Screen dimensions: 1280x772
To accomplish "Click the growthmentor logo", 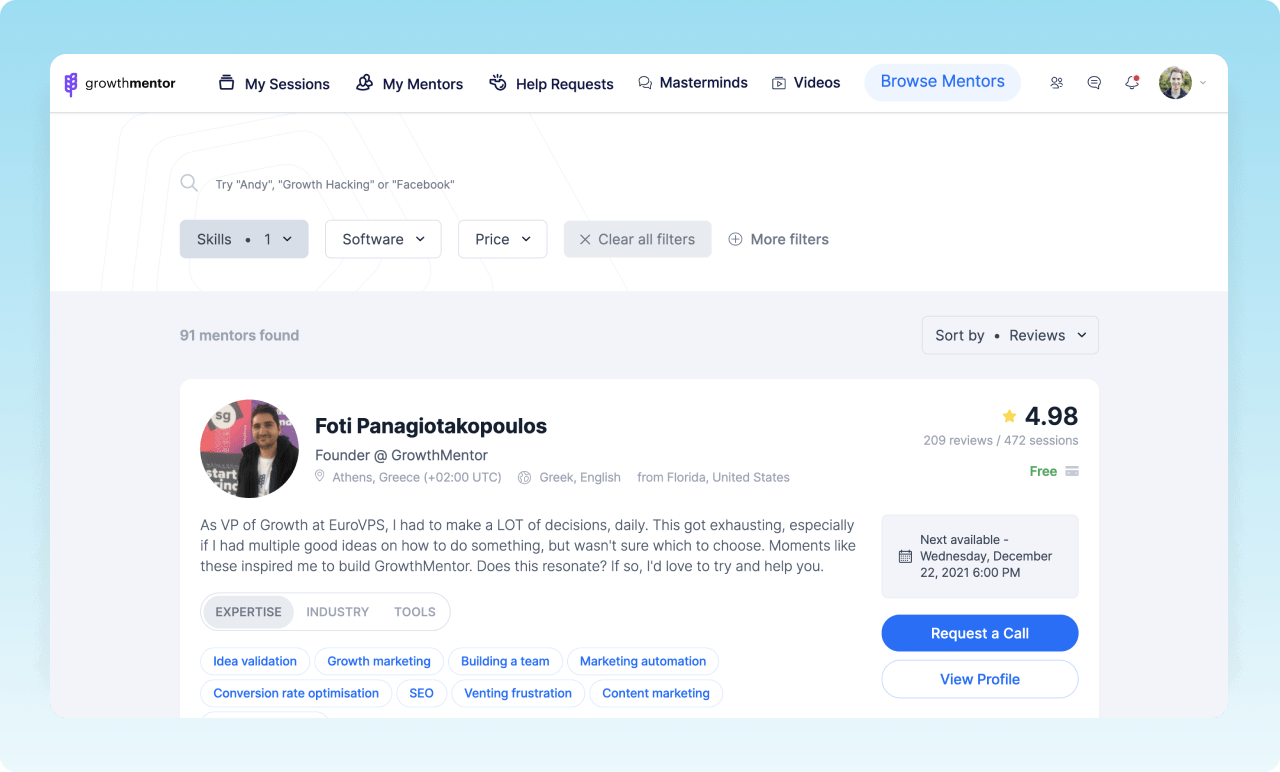I will coord(119,84).
